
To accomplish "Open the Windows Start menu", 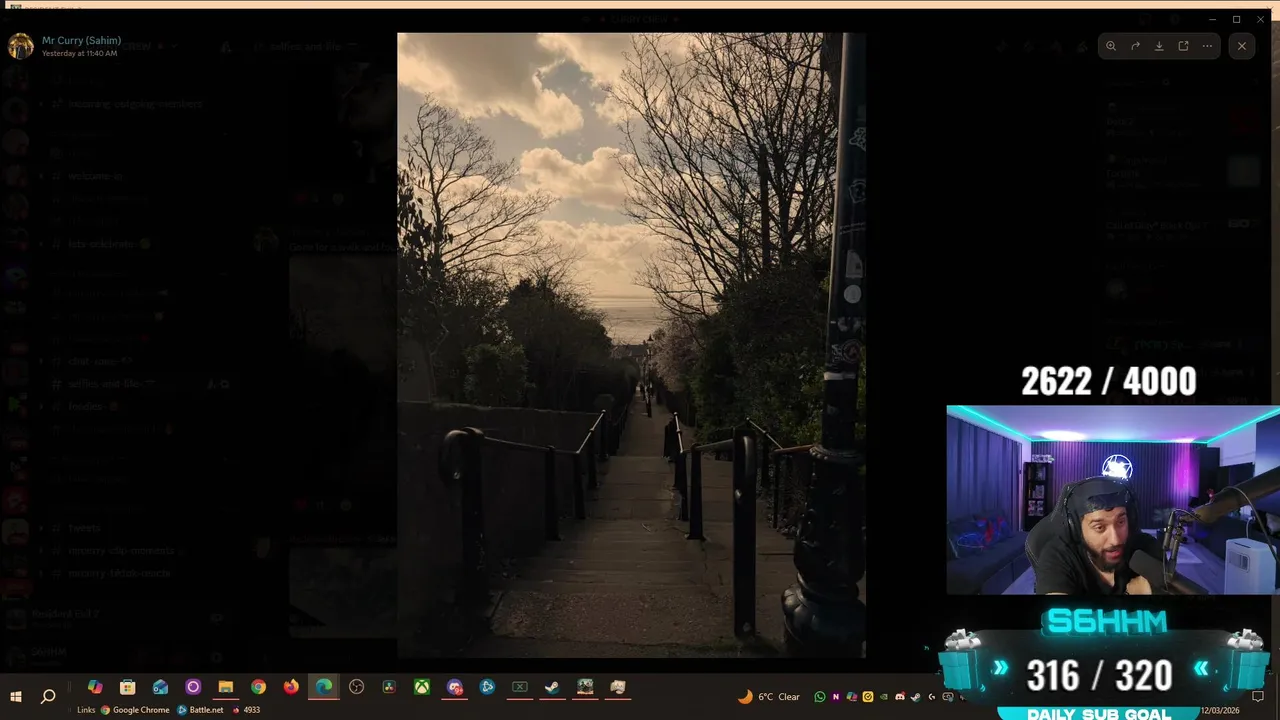I will tap(16, 695).
